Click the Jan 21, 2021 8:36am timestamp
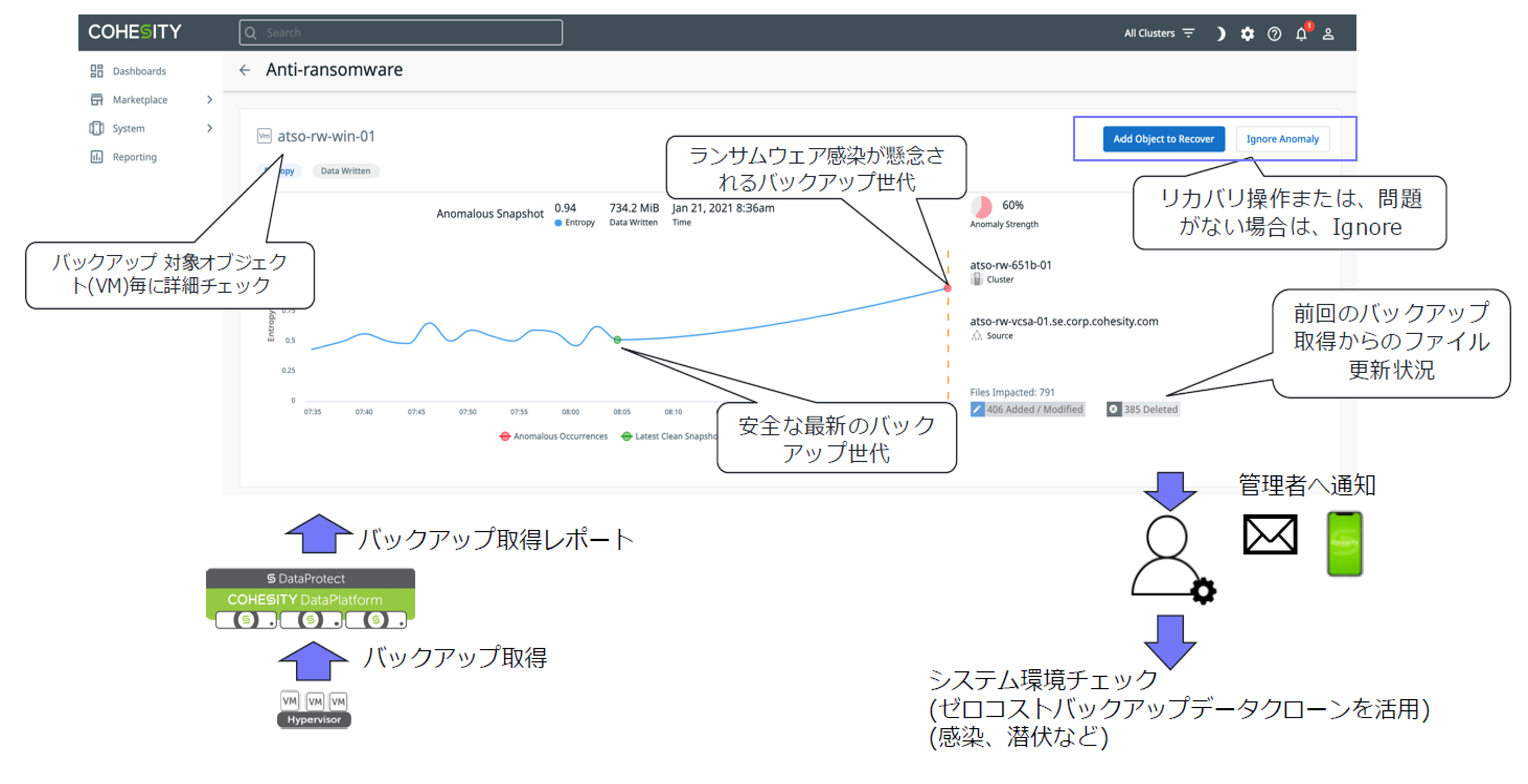The height and width of the screenshot is (784, 1528). click(723, 208)
